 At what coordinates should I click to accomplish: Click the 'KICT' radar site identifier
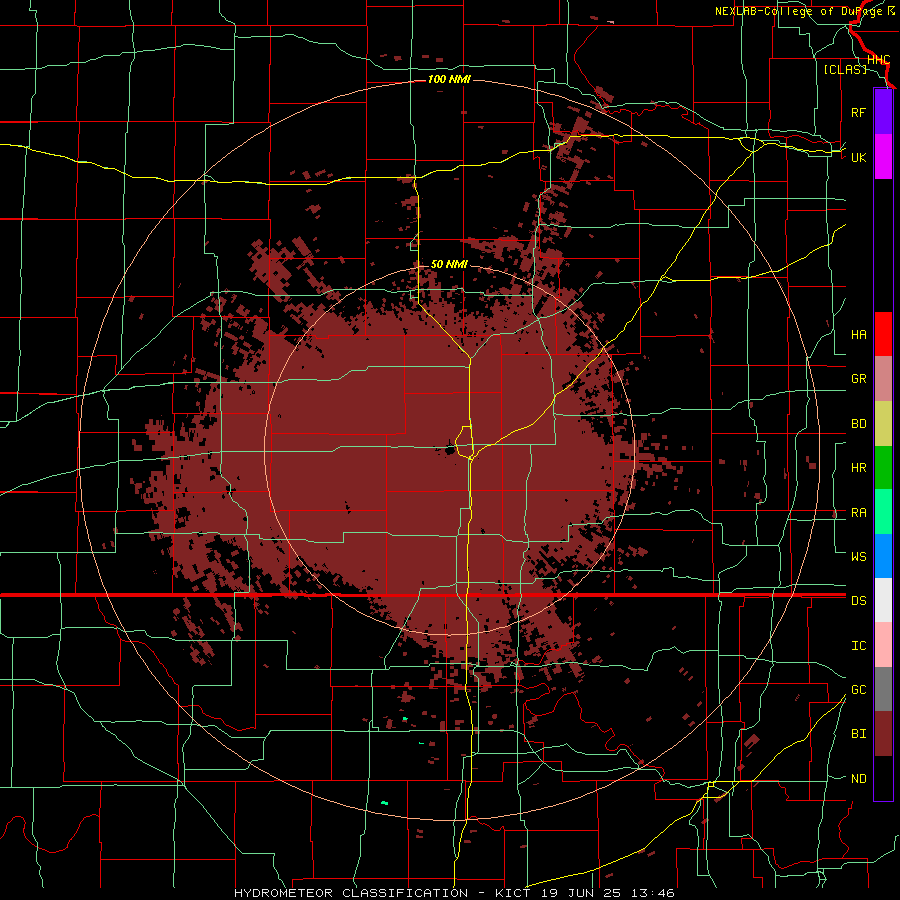[x=513, y=893]
